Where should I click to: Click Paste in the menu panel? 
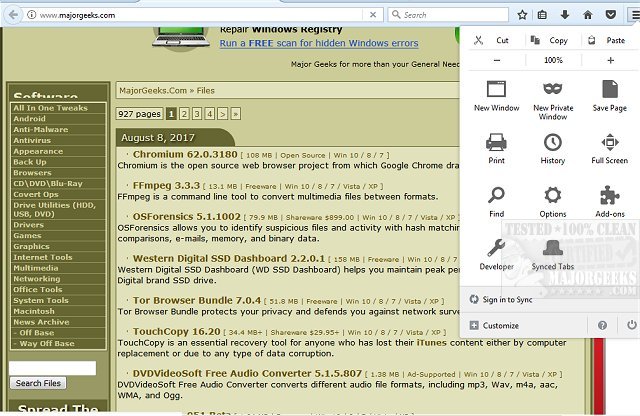click(x=609, y=40)
